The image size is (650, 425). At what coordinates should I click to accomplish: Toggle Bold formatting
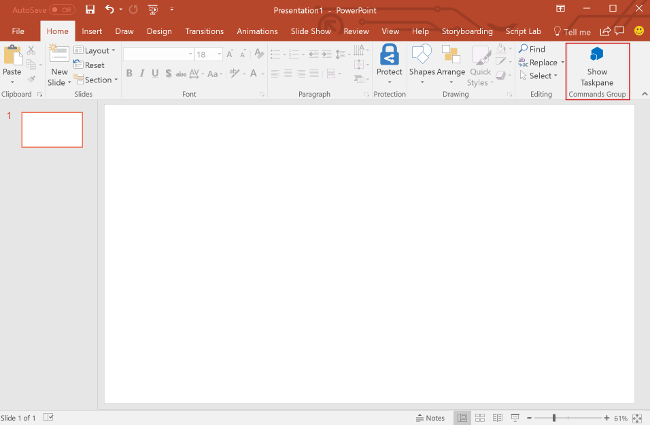tap(129, 73)
